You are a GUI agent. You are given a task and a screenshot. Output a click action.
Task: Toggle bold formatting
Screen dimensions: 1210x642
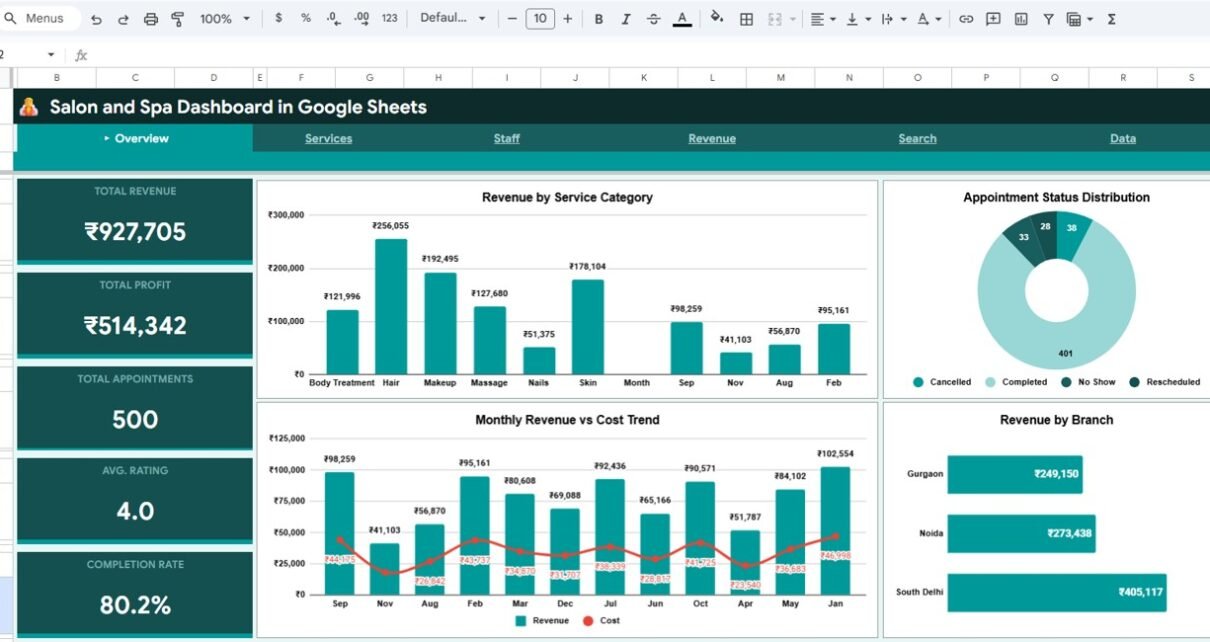pyautogui.click(x=599, y=19)
